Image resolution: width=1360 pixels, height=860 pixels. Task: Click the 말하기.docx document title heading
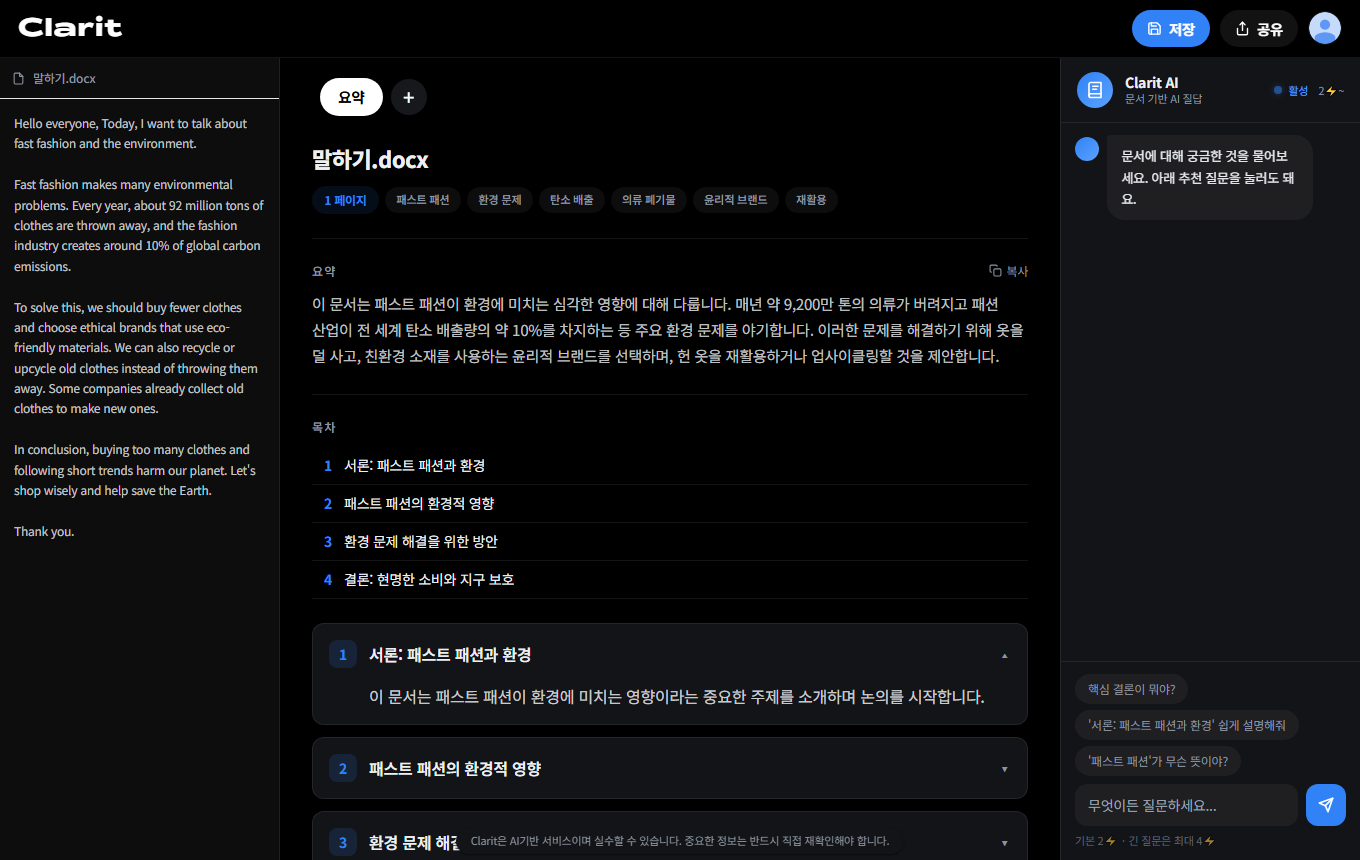[x=370, y=159]
